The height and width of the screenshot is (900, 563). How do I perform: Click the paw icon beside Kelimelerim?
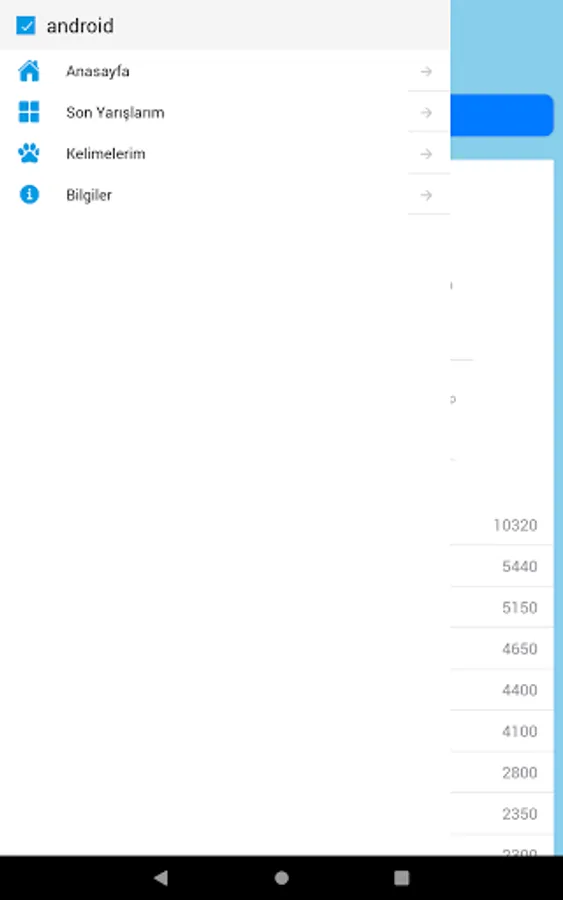click(x=29, y=153)
